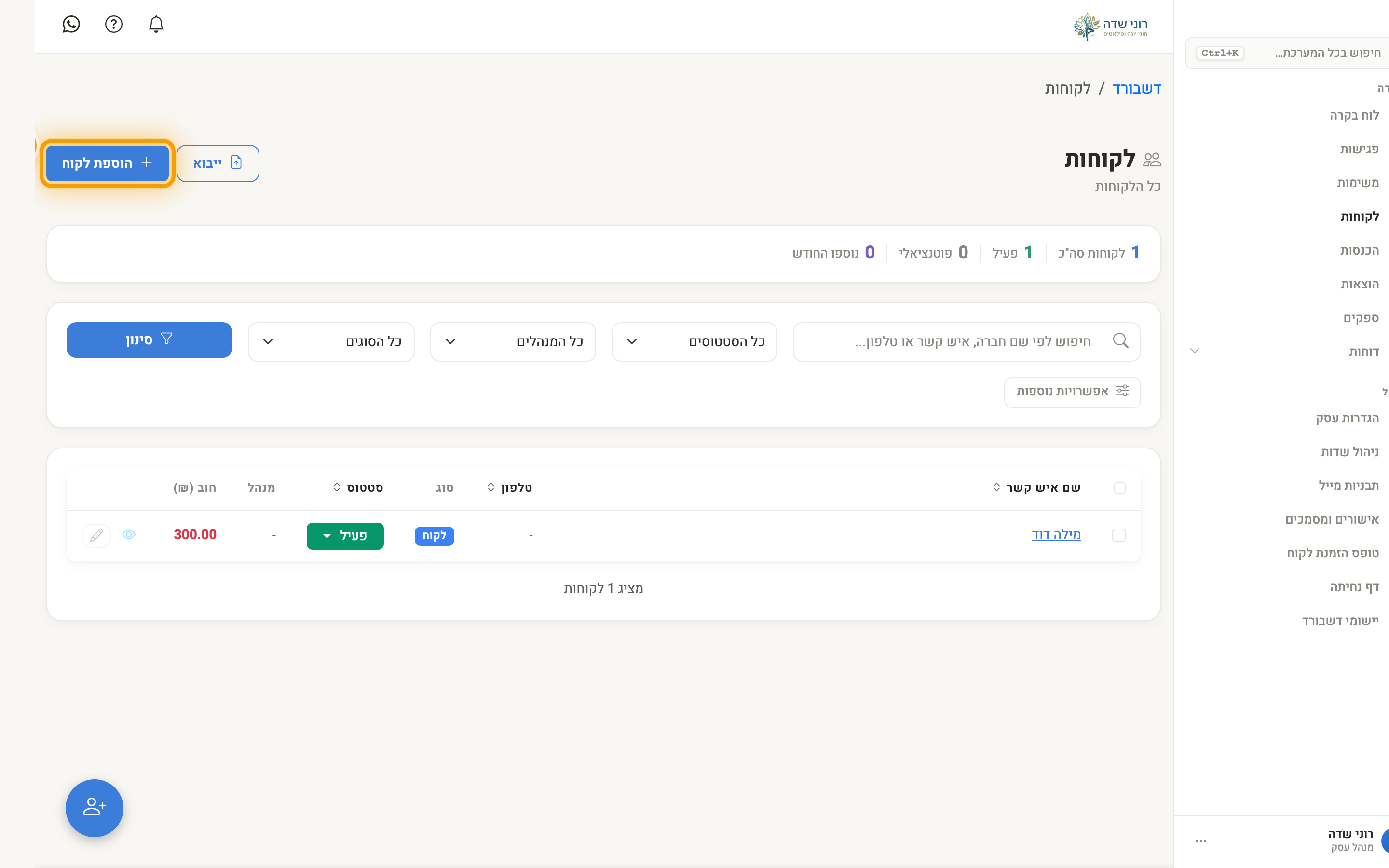Open טופס הזמנת לקוח in sidebar
The image size is (1389, 868).
coord(1332,554)
